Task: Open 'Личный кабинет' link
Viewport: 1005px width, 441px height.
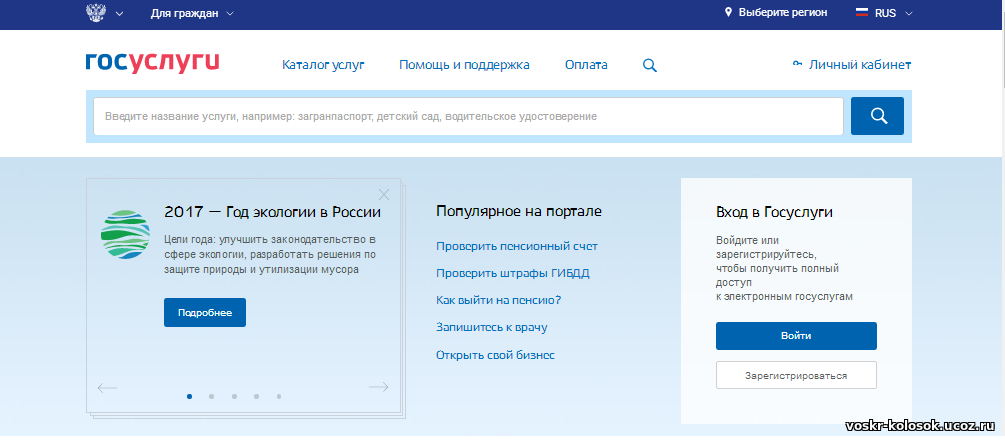Action: [x=860, y=65]
